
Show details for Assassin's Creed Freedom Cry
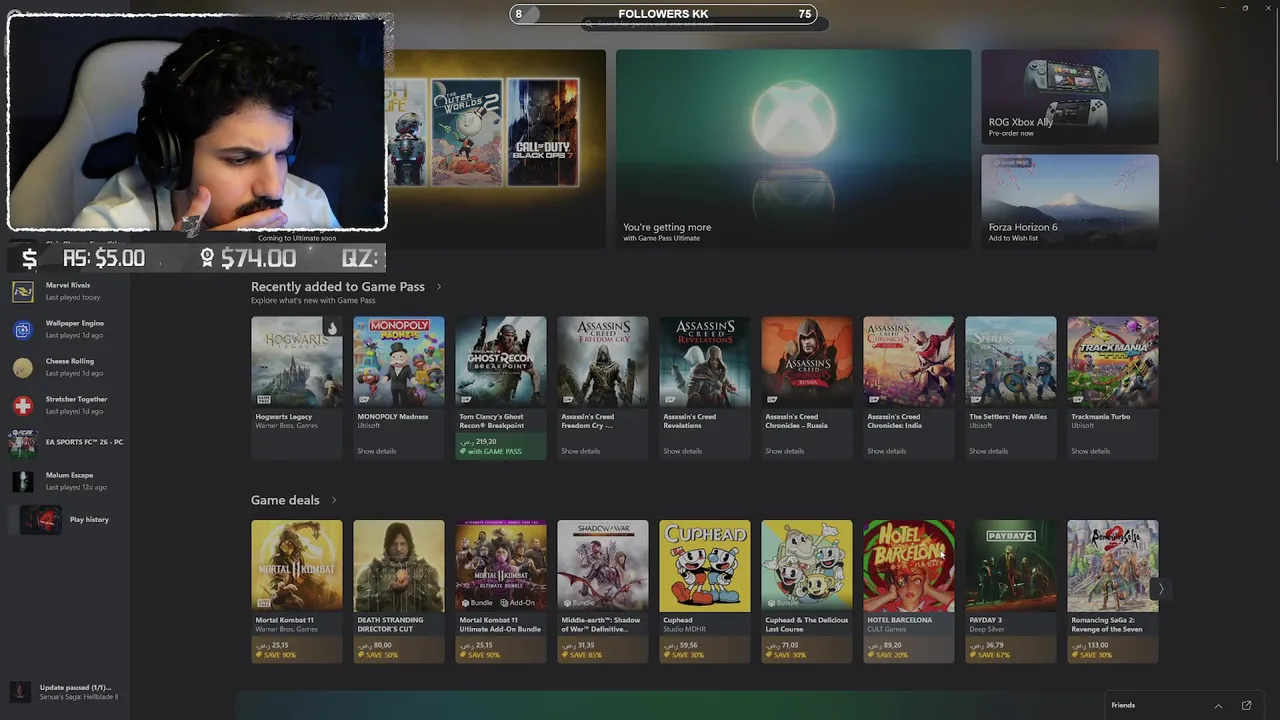(581, 451)
